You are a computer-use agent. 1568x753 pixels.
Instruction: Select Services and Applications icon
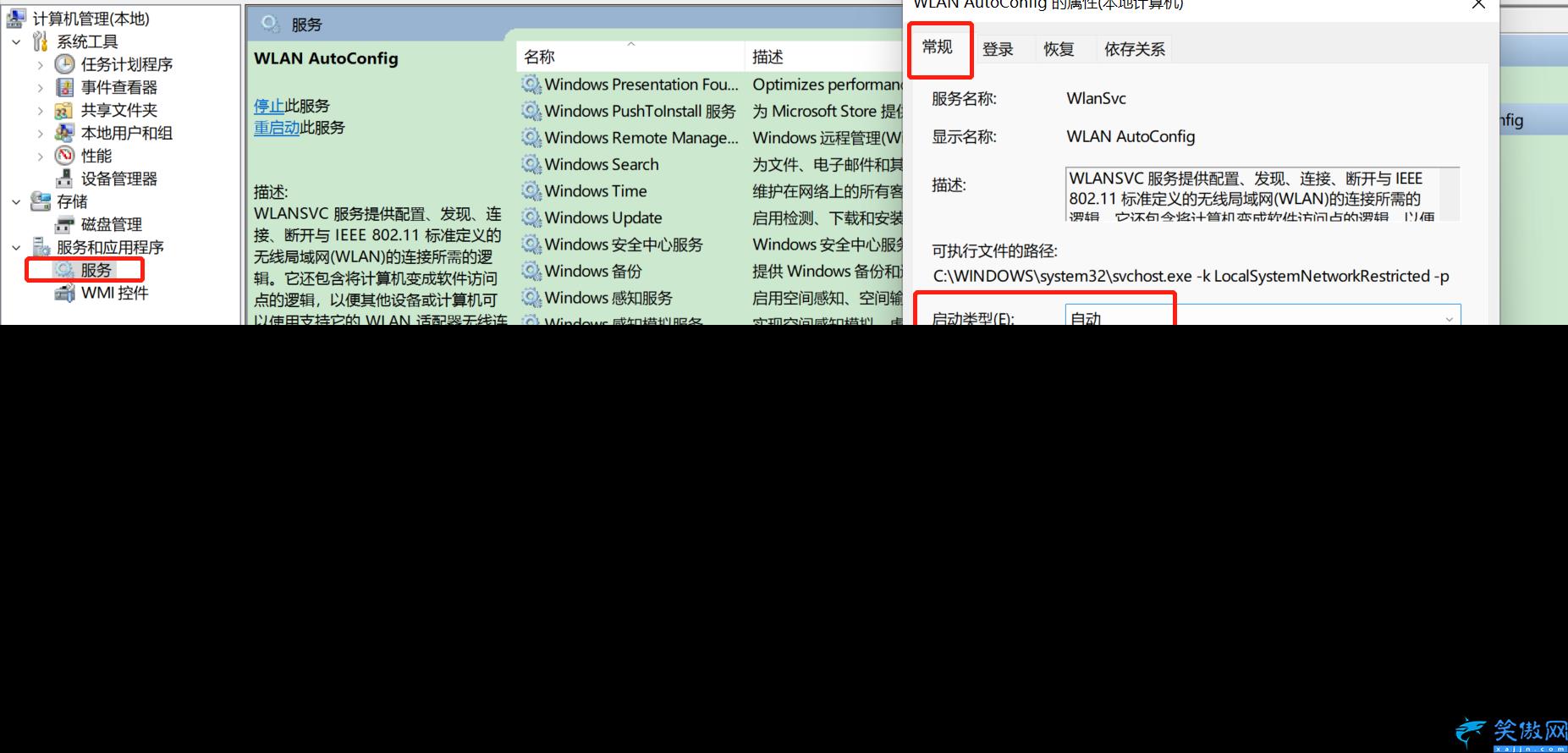pyautogui.click(x=40, y=247)
